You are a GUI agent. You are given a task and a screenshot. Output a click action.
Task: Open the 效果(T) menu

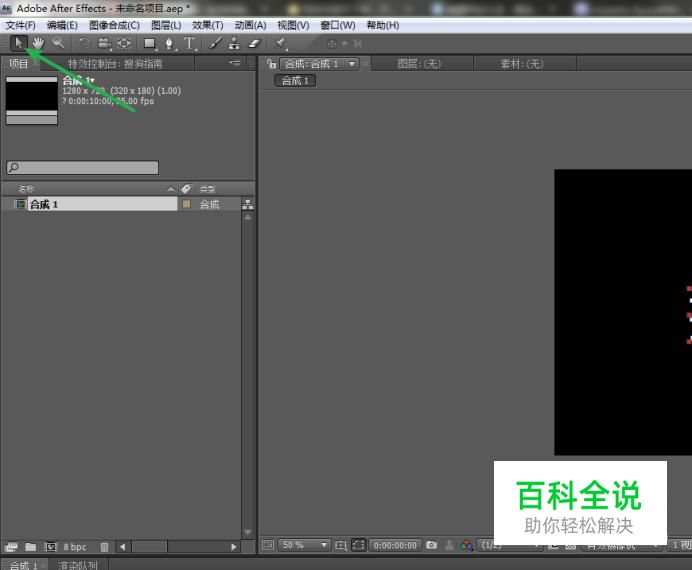[x=207, y=26]
